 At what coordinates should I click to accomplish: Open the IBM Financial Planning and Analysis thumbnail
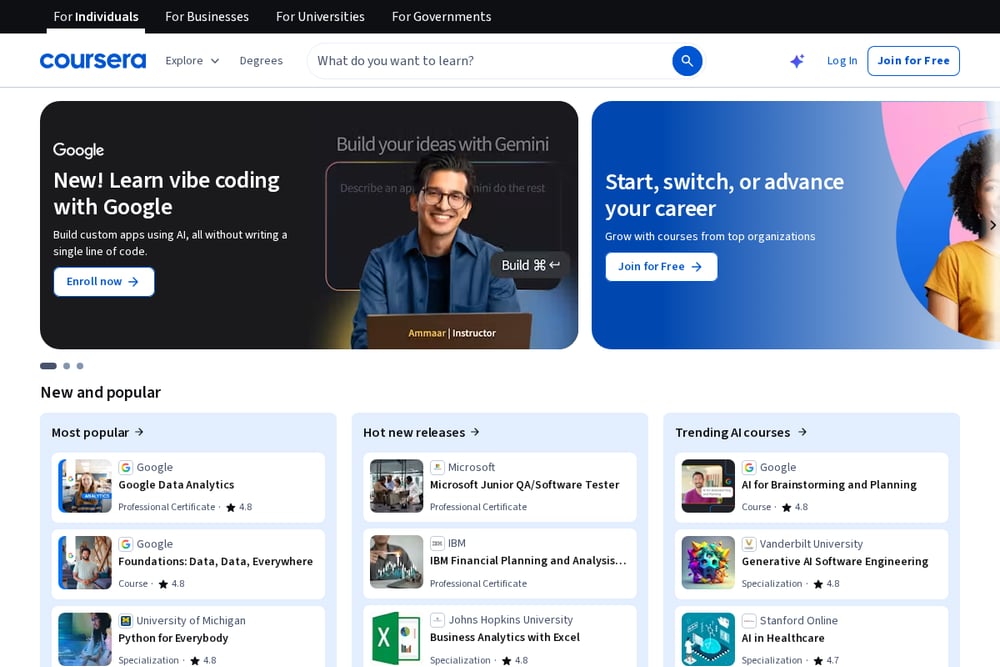(x=396, y=562)
